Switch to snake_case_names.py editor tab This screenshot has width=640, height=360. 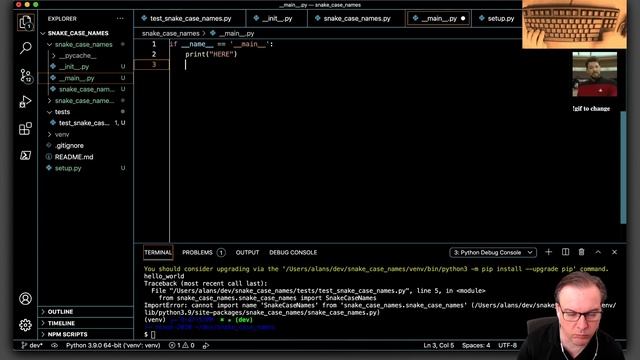(357, 18)
